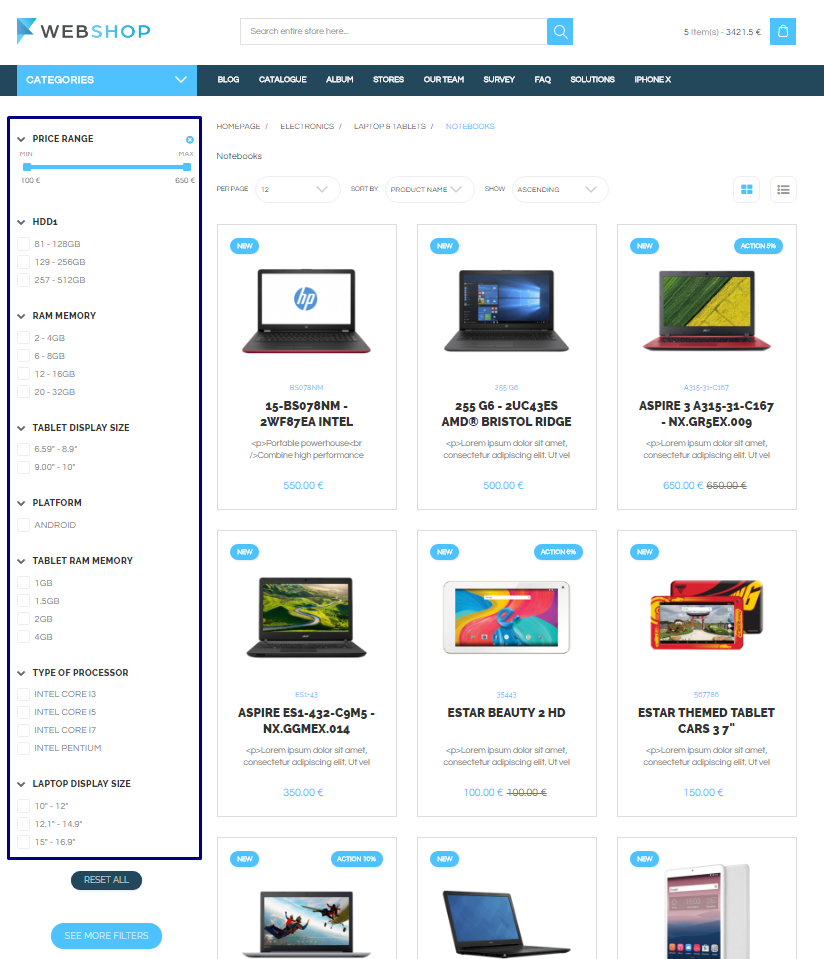Open eStar Themed Tablet Cars 3 title
This screenshot has height=959, width=824.
(x=707, y=720)
